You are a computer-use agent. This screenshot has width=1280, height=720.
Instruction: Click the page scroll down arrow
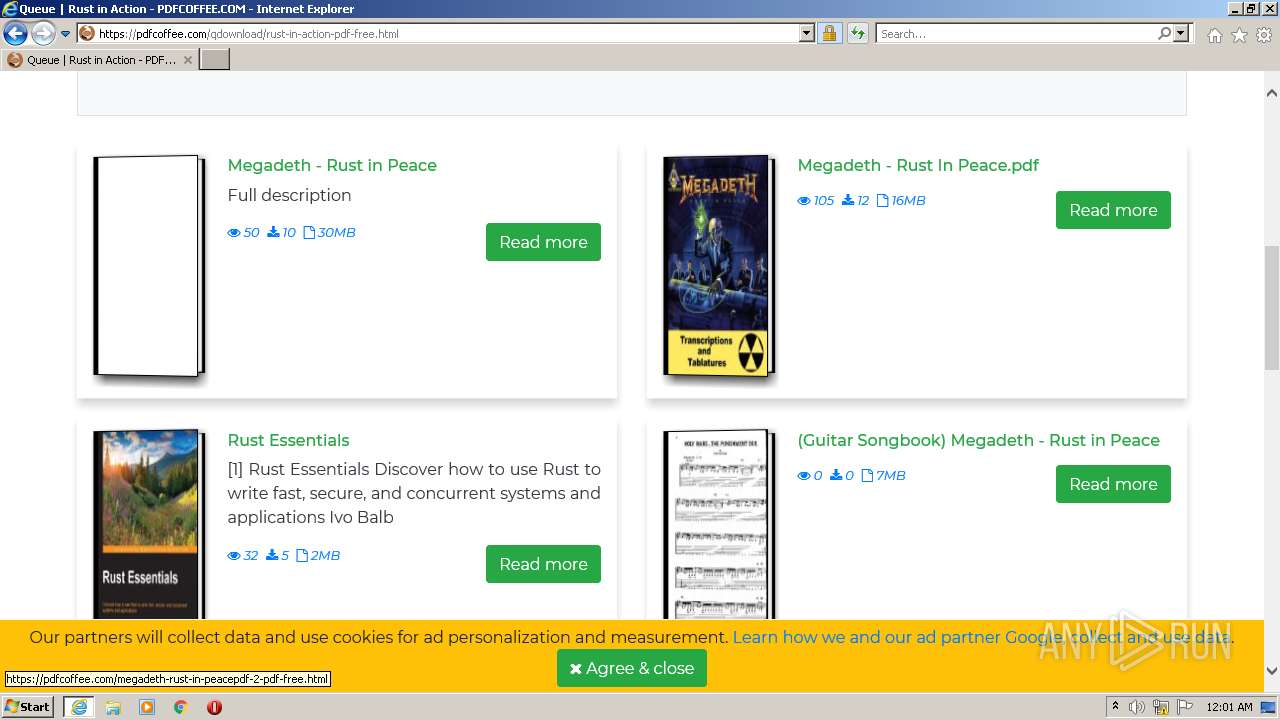click(x=1272, y=671)
